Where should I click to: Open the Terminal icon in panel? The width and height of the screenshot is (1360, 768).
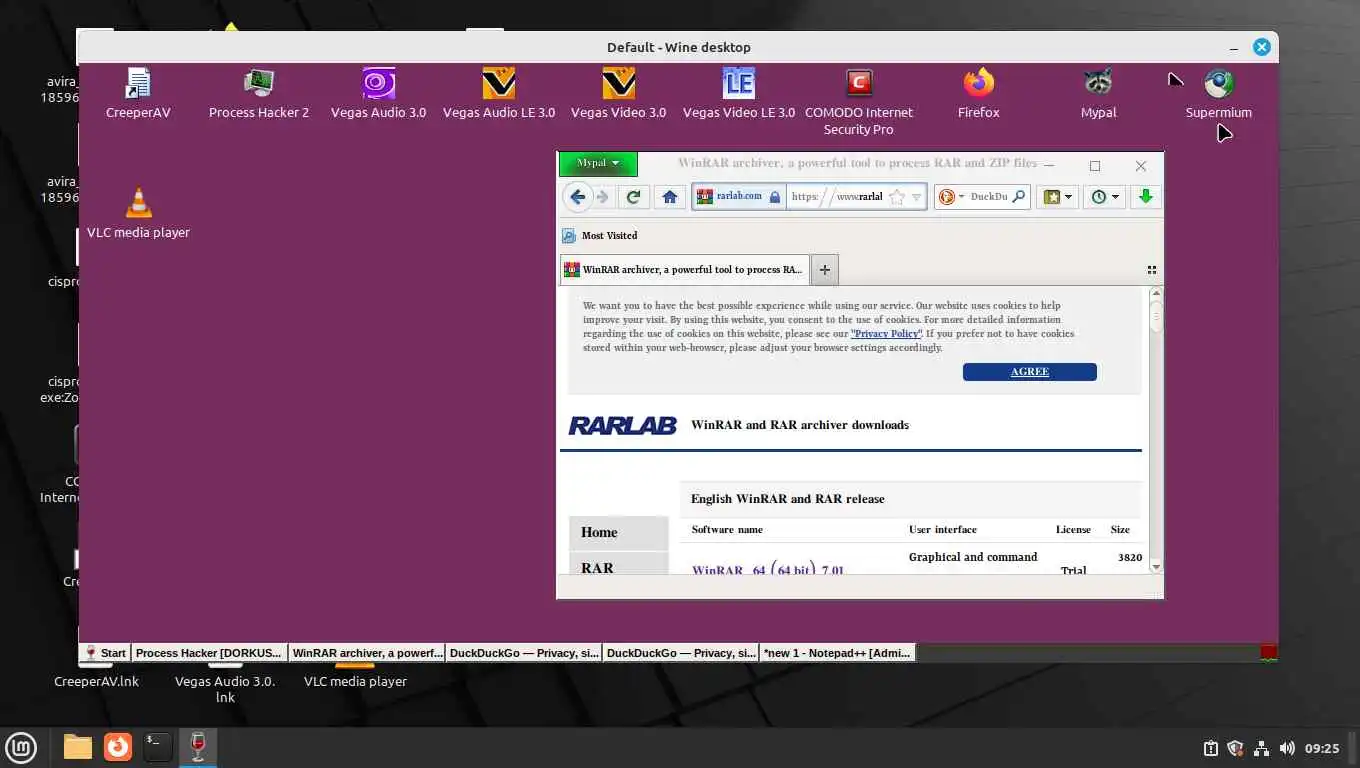pos(157,747)
